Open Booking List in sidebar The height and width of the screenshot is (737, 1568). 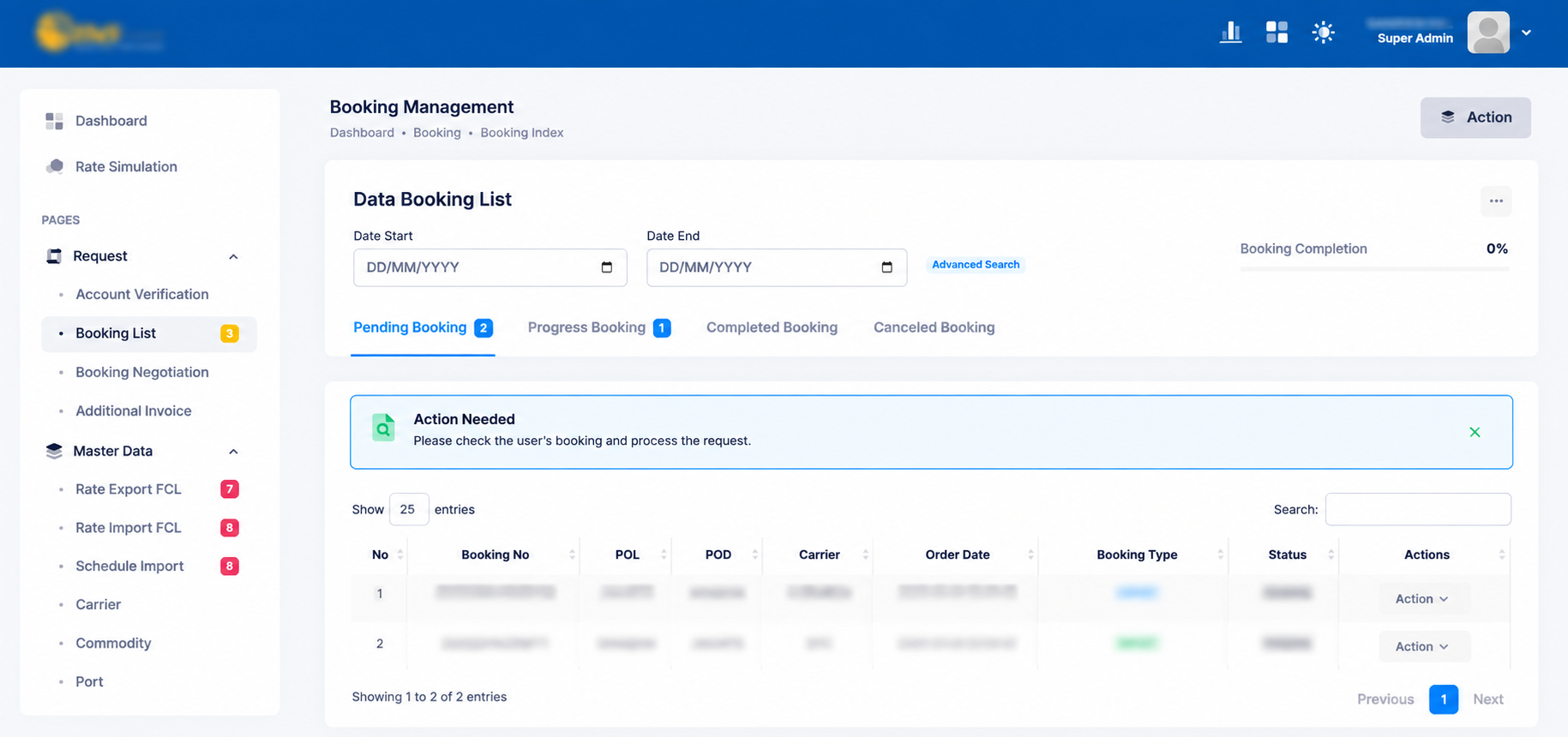click(x=149, y=333)
